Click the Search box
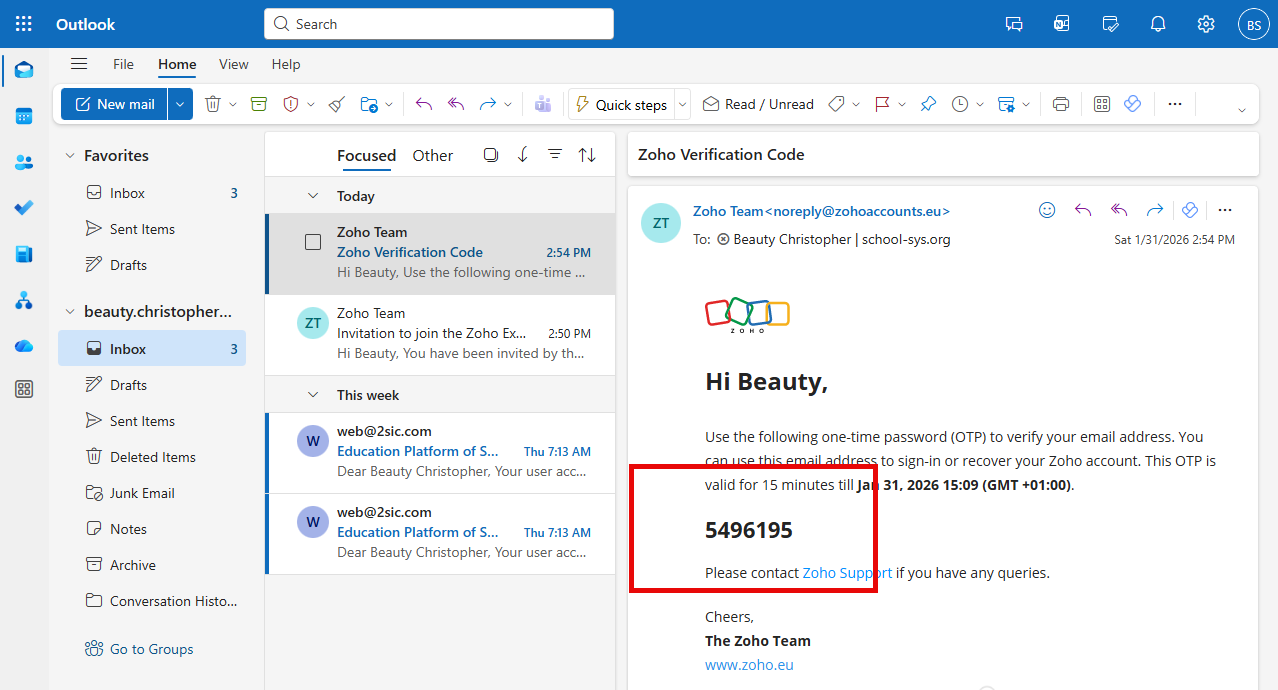Image resolution: width=1278 pixels, height=690 pixels. [439, 24]
